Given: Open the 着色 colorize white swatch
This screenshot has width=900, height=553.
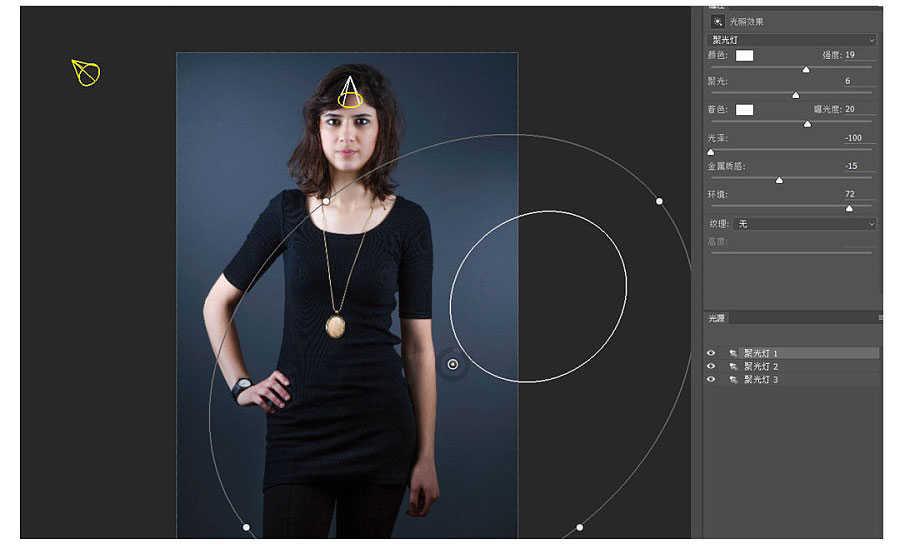Looking at the screenshot, I should [744, 109].
